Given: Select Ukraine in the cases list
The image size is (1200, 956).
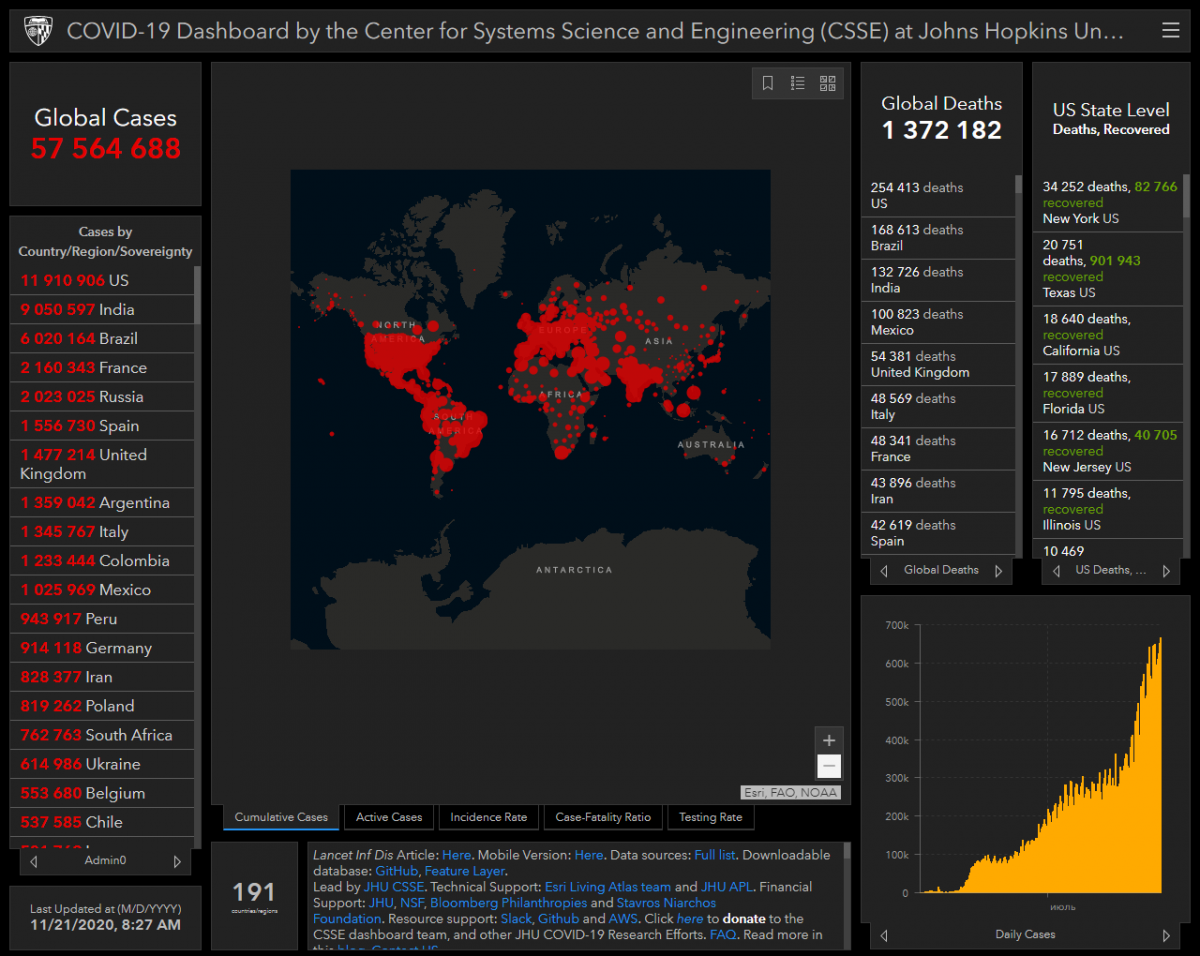Looking at the screenshot, I should (102, 763).
